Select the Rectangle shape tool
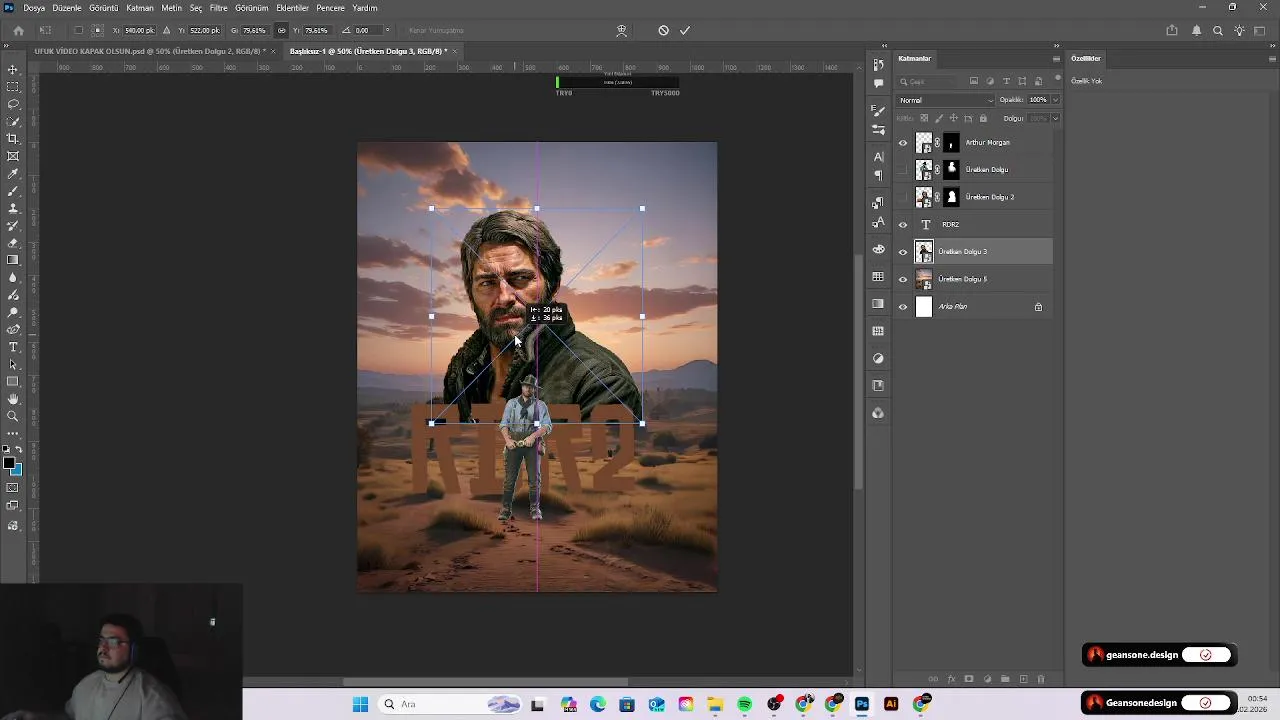The width and height of the screenshot is (1280, 720). click(13, 381)
